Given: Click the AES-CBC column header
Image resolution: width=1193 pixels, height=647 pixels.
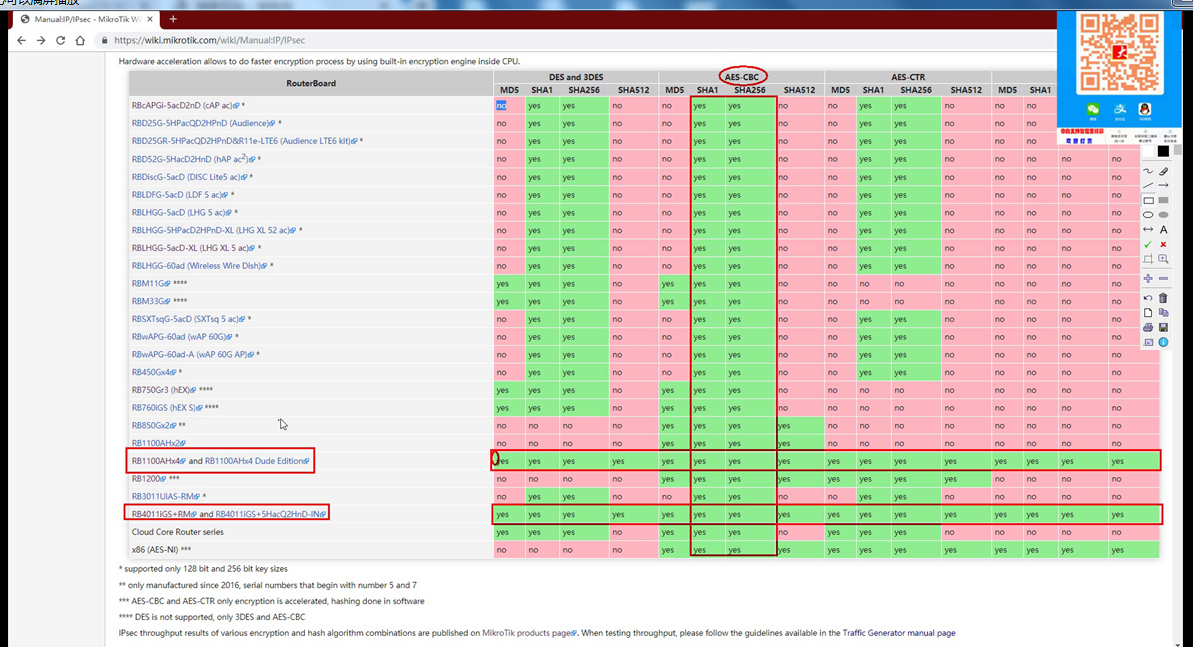Looking at the screenshot, I should tap(742, 77).
